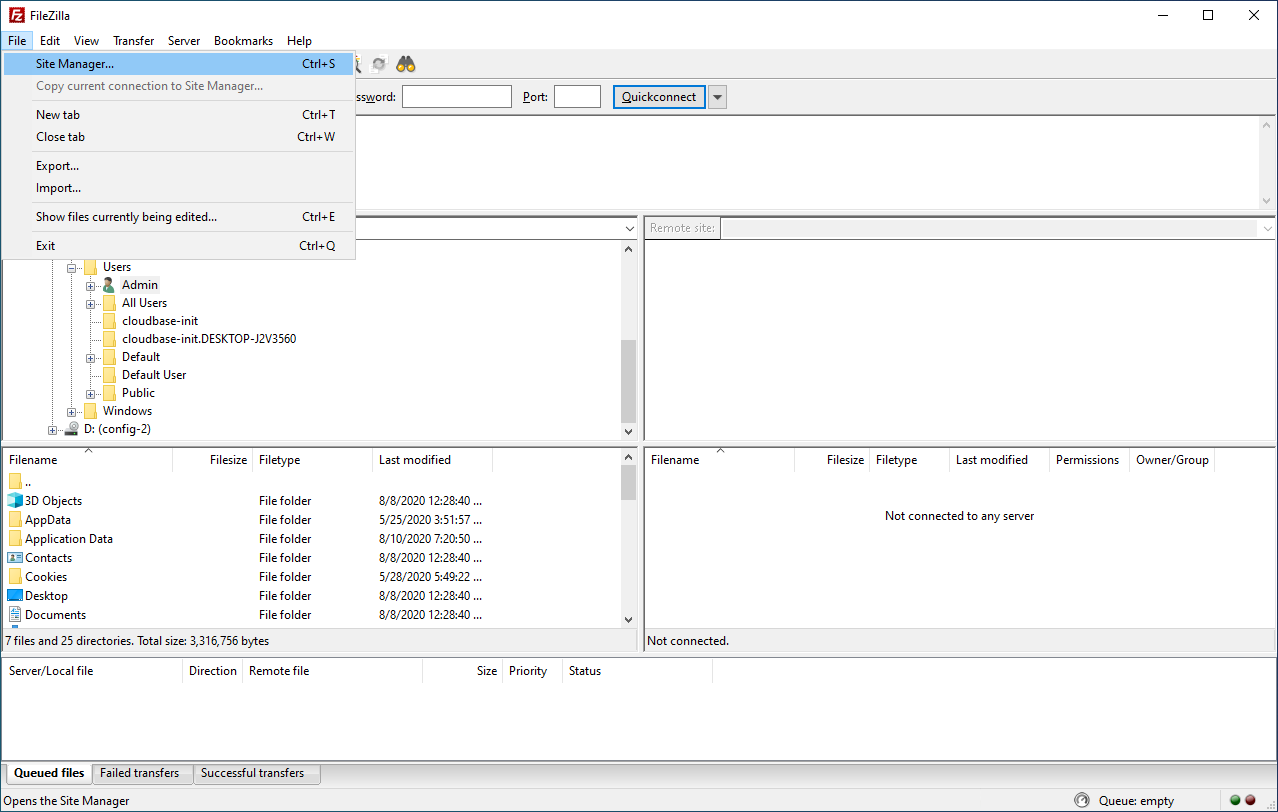Image resolution: width=1278 pixels, height=812 pixels.
Task: Sort remote list by Permissions column
Action: (1090, 460)
